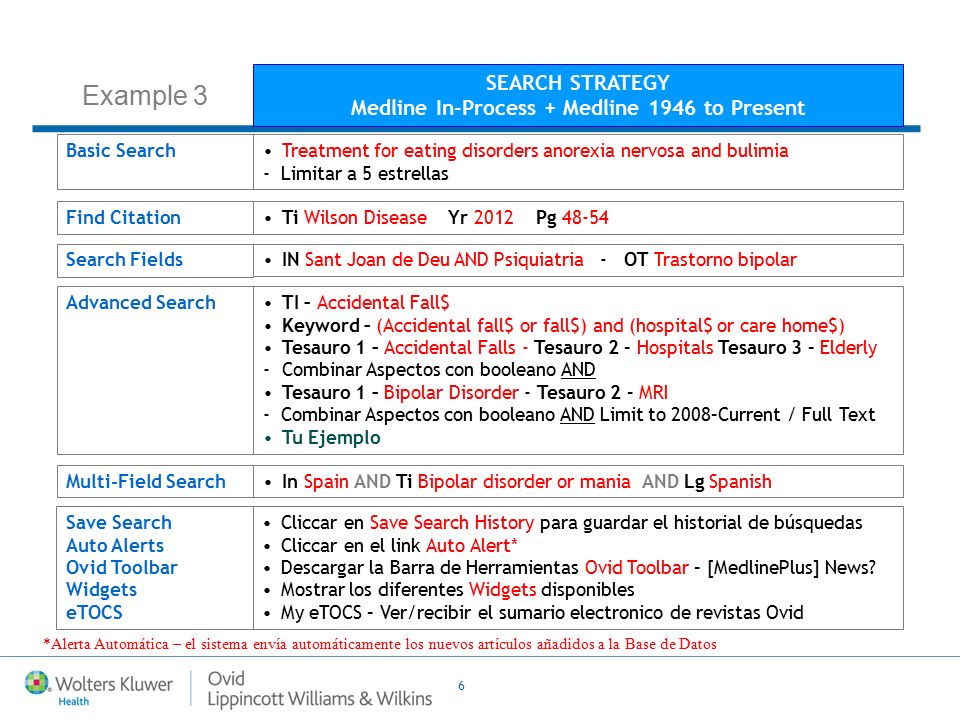Viewport: 960px width, 720px height.
Task: Click the 'Ovid' footer name
Action: [x=226, y=678]
